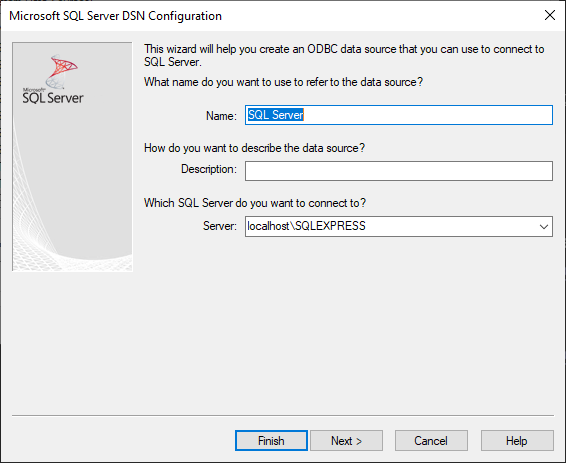
Task: Go to the next wizard step with Next >
Action: [x=346, y=440]
